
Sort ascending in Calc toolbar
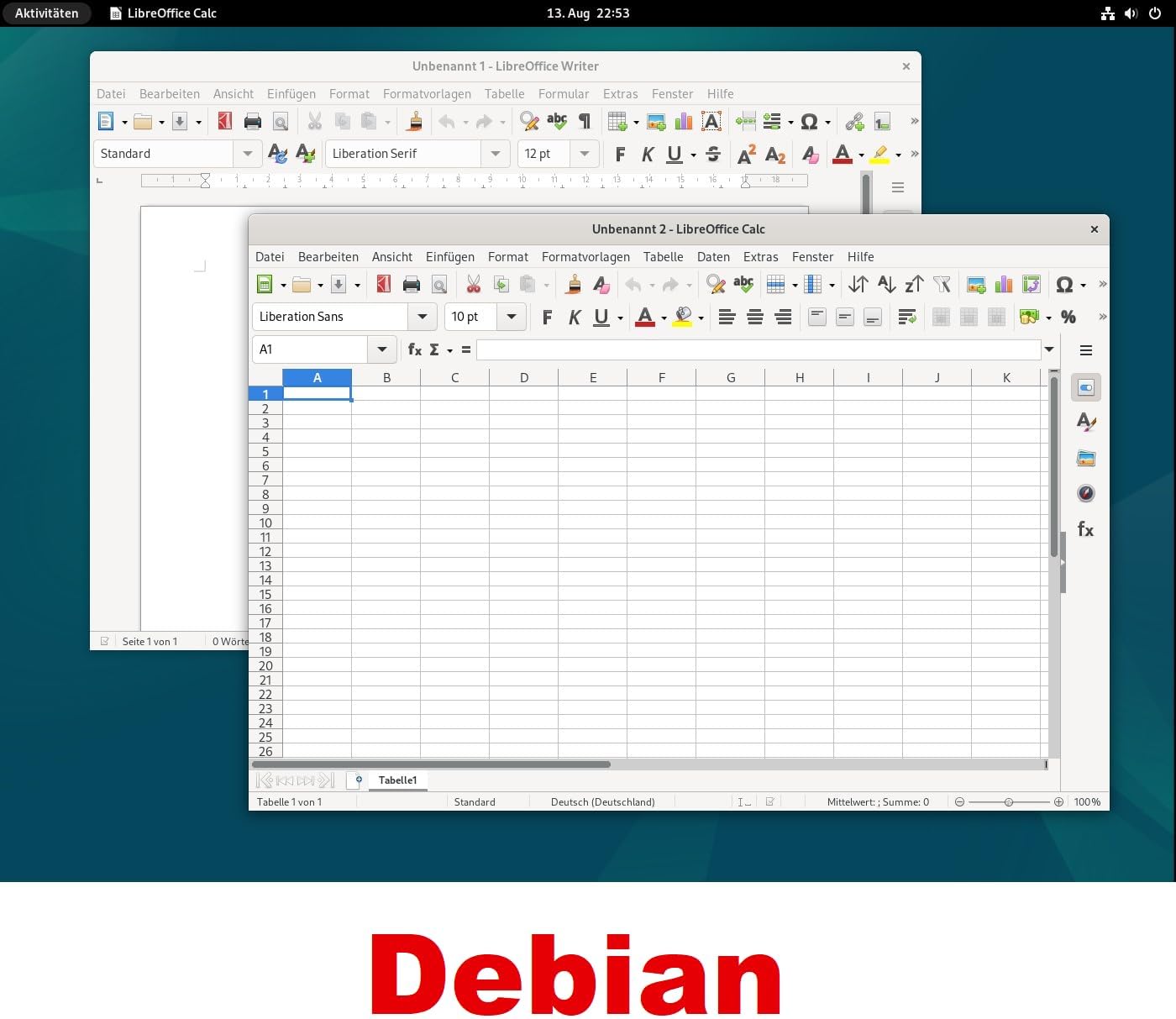coord(886,284)
